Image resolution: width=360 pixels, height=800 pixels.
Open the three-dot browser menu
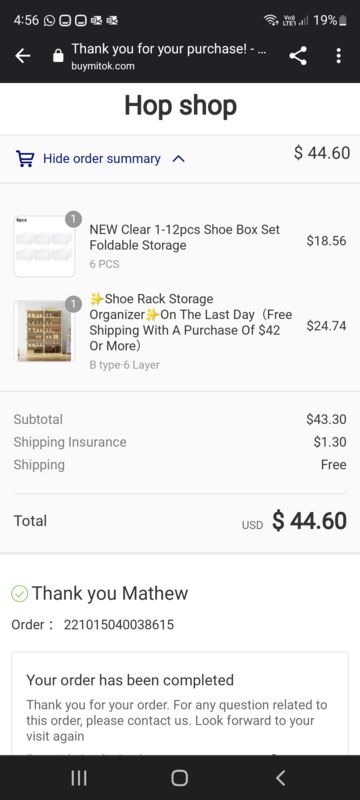(338, 56)
